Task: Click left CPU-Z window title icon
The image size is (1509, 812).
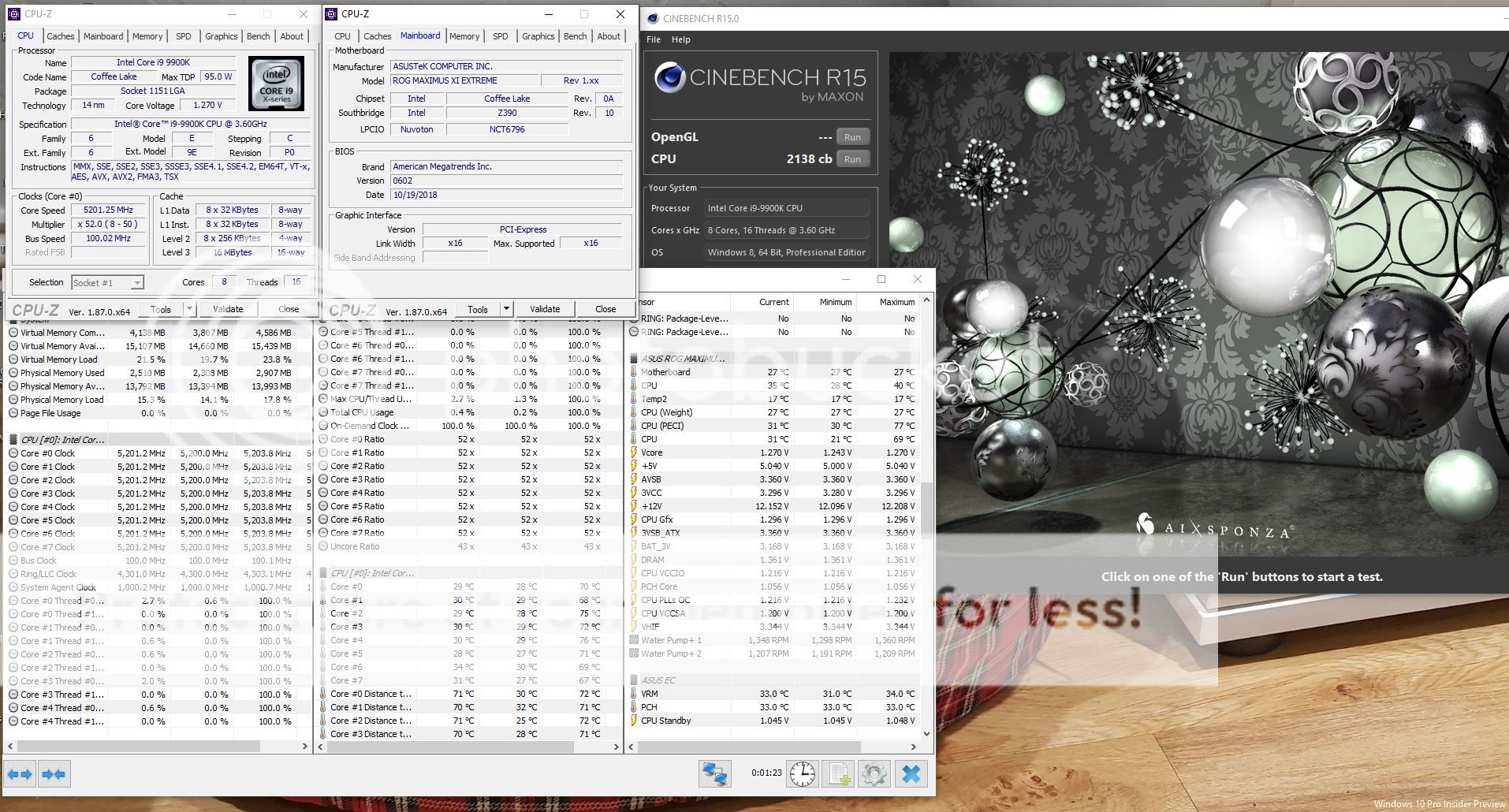Action: point(15,13)
